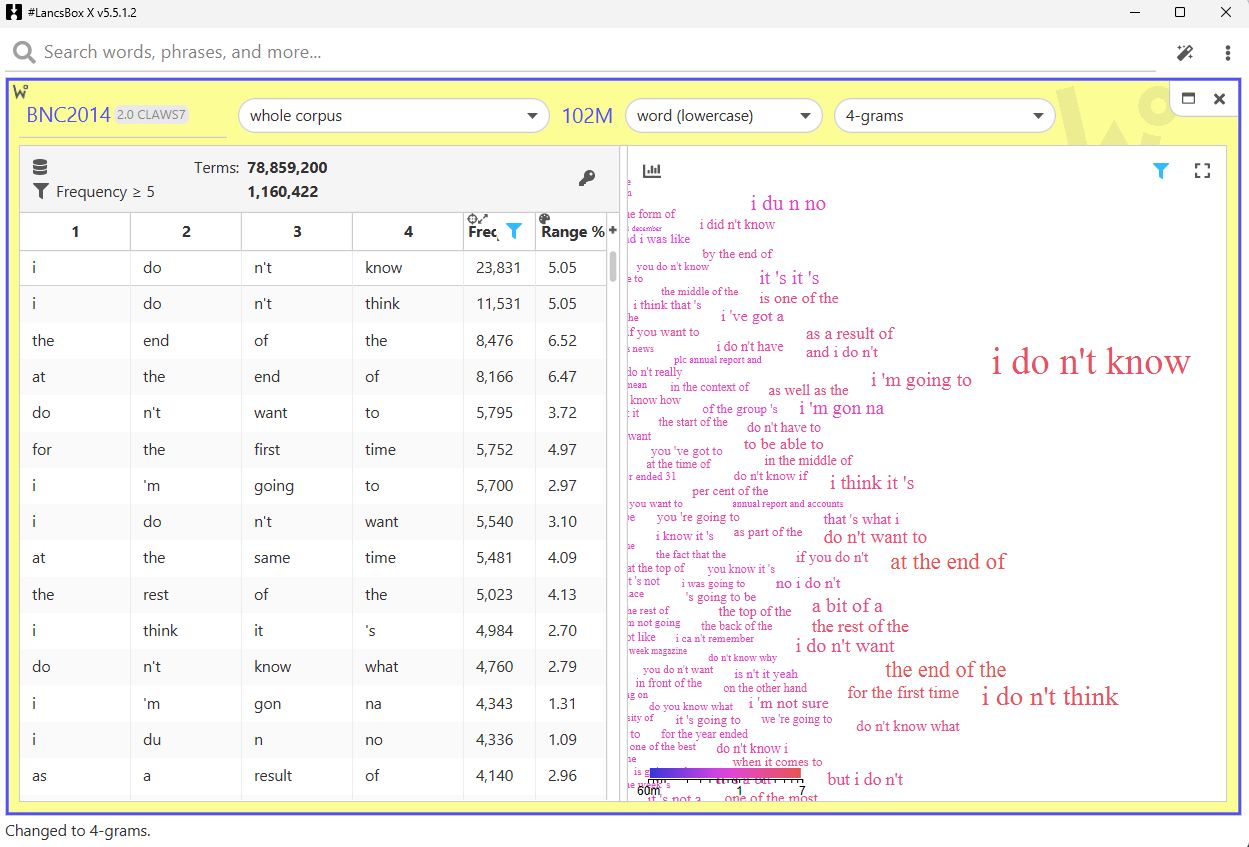Expand word cloud to fullscreen
Screen dimensions: 1249x847
tap(1202, 171)
